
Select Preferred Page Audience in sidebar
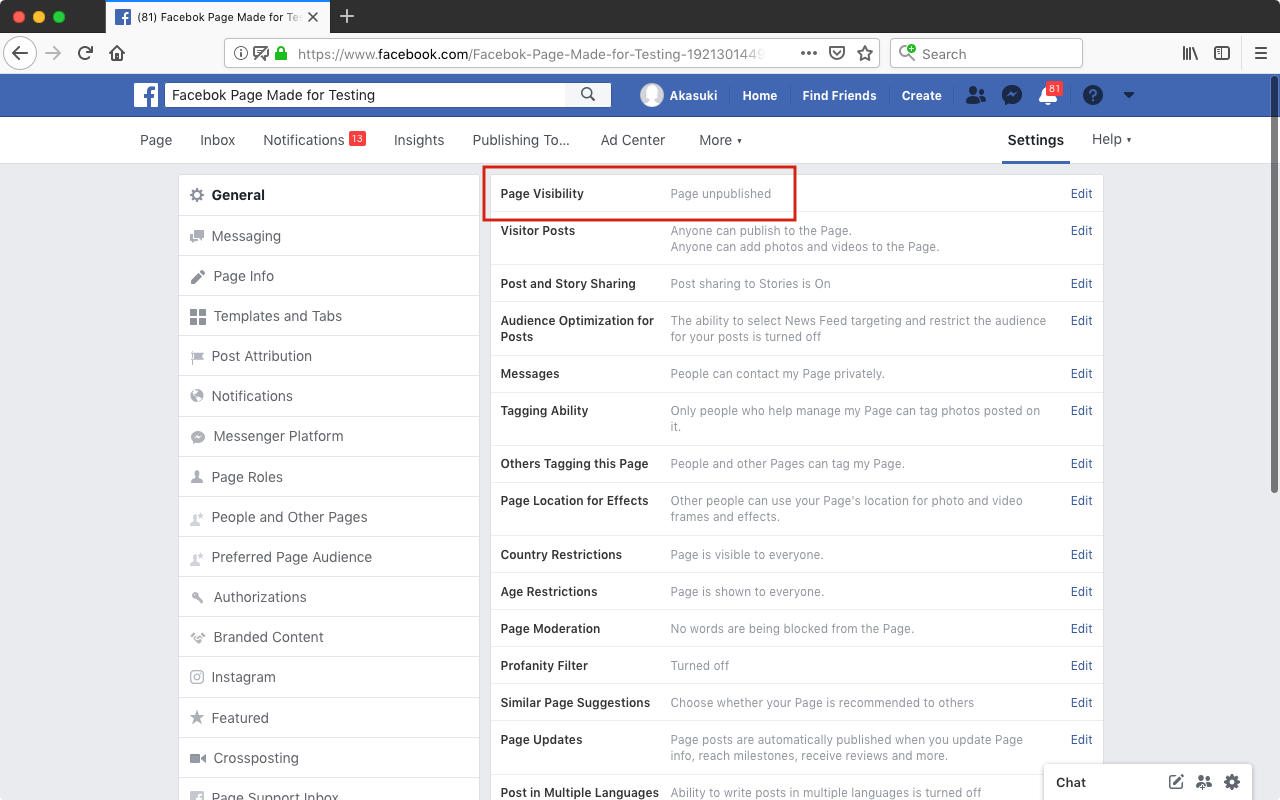tap(329, 557)
